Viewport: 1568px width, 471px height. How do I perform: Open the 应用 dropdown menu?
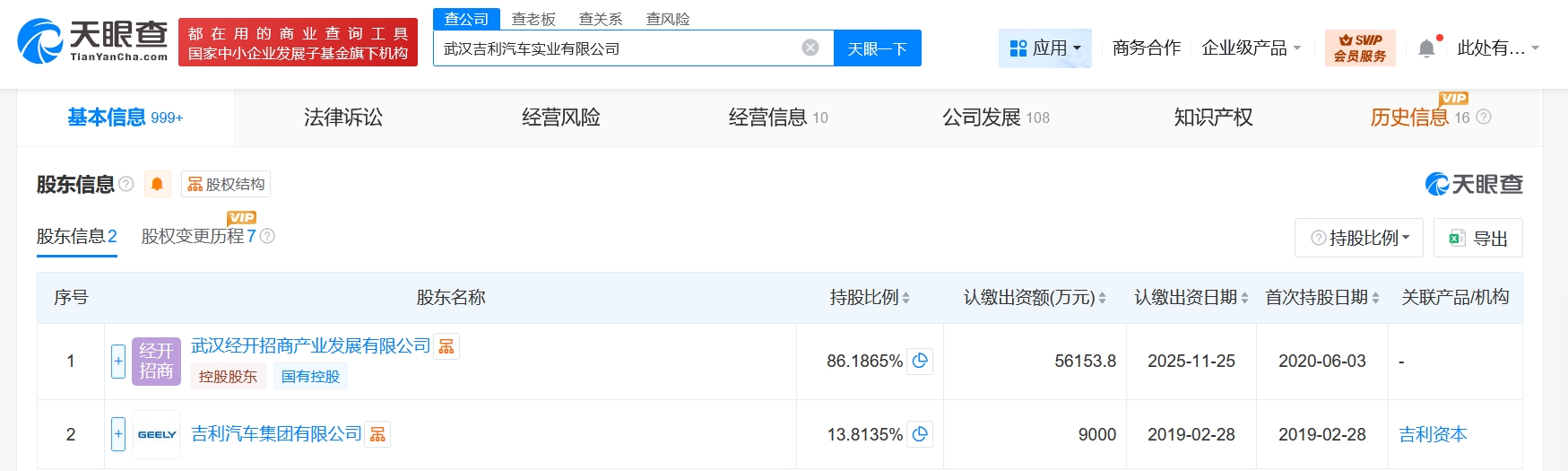point(1045,48)
